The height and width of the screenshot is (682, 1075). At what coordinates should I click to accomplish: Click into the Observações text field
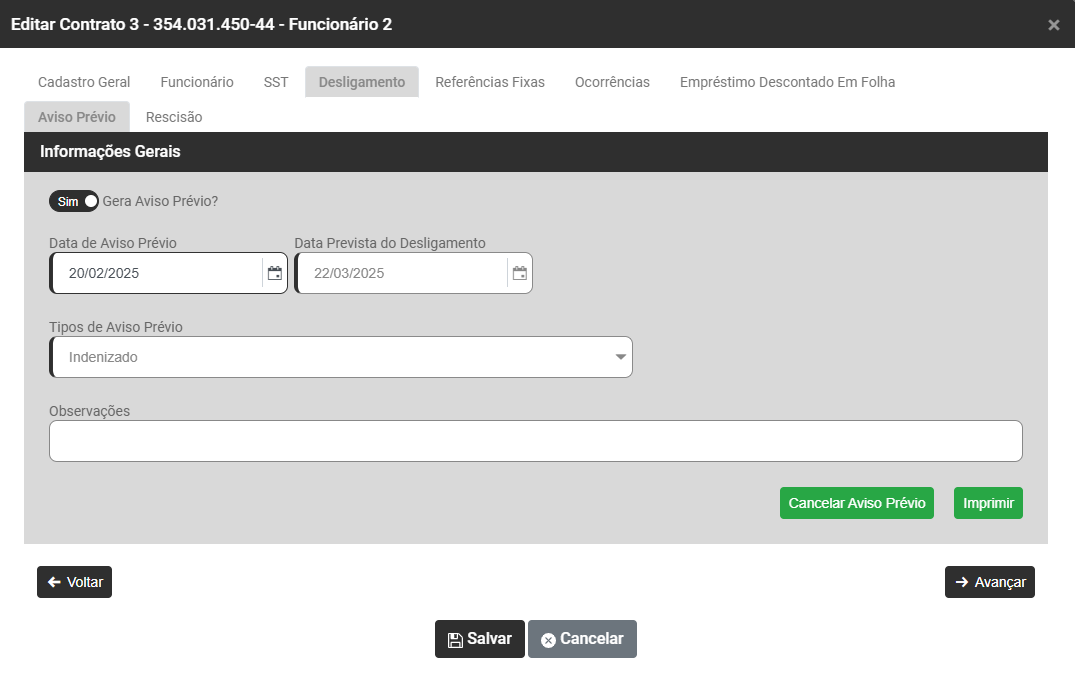(x=535, y=441)
